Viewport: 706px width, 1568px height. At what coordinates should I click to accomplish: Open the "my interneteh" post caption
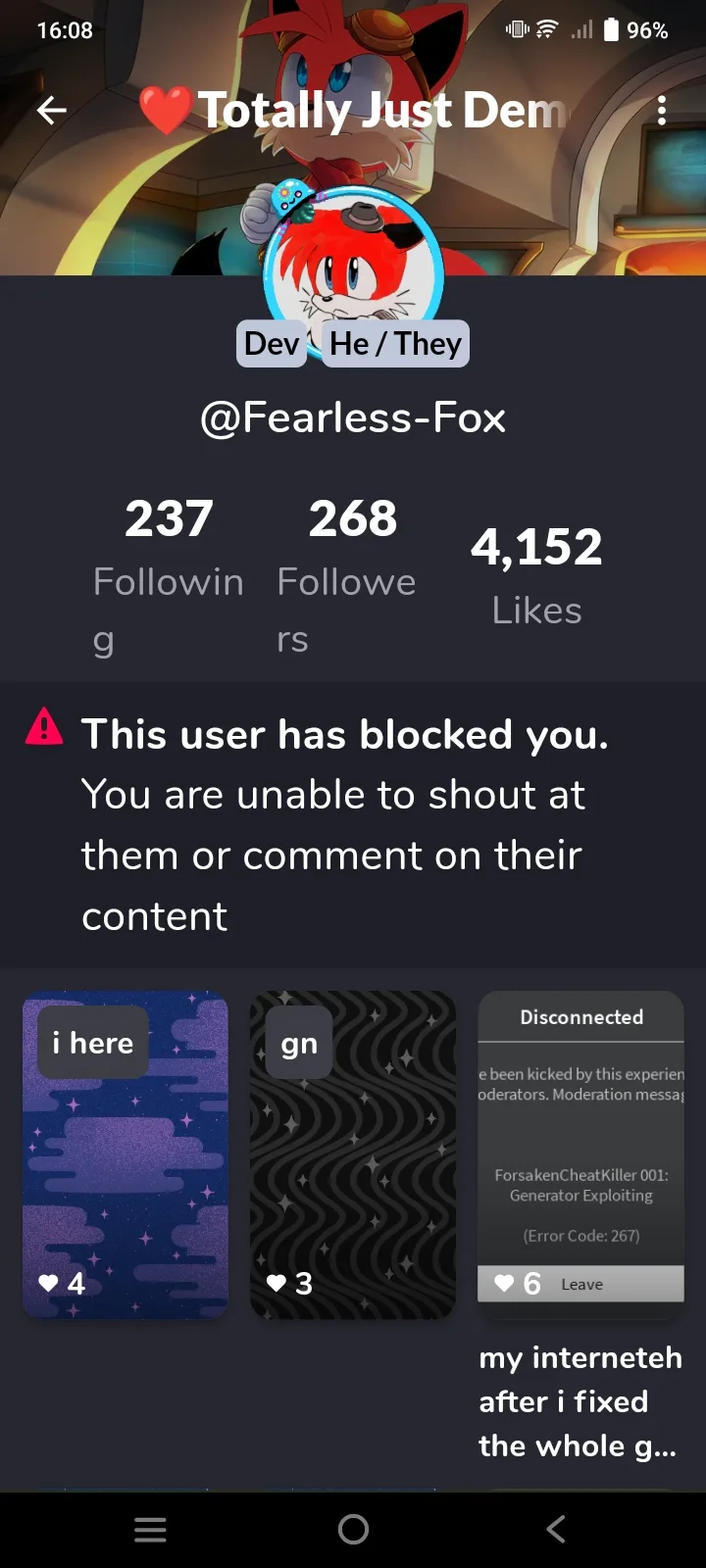pos(580,1401)
